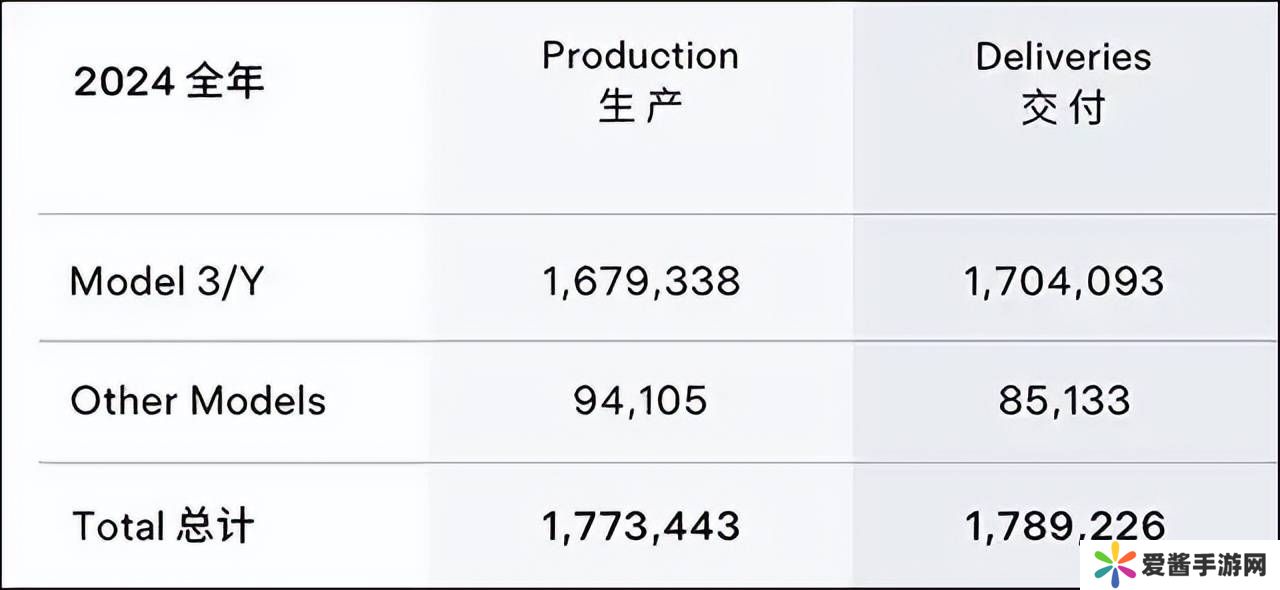Click the 全年 text in the header

(x=225, y=82)
